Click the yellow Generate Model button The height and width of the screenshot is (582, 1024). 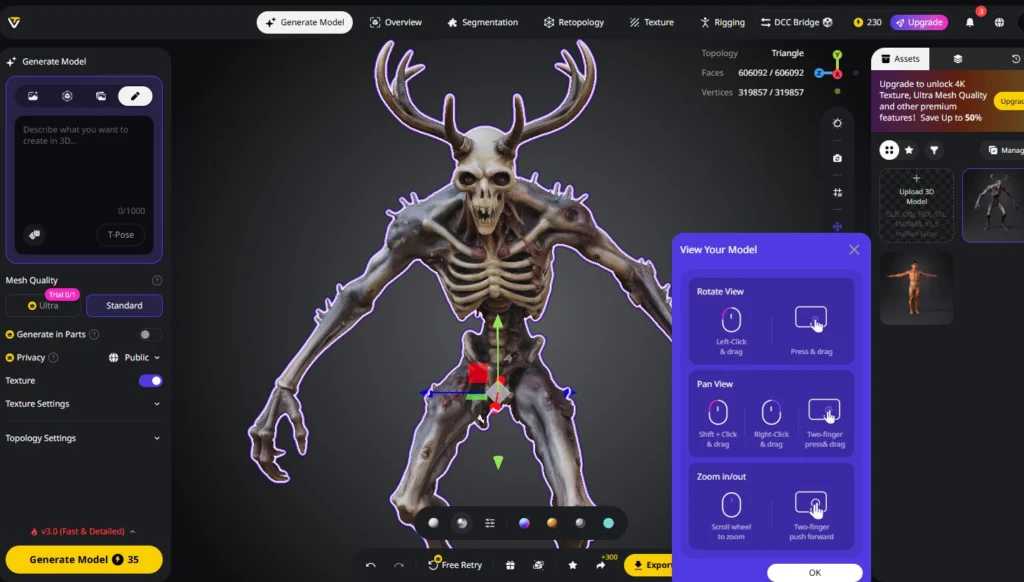pyautogui.click(x=84, y=559)
